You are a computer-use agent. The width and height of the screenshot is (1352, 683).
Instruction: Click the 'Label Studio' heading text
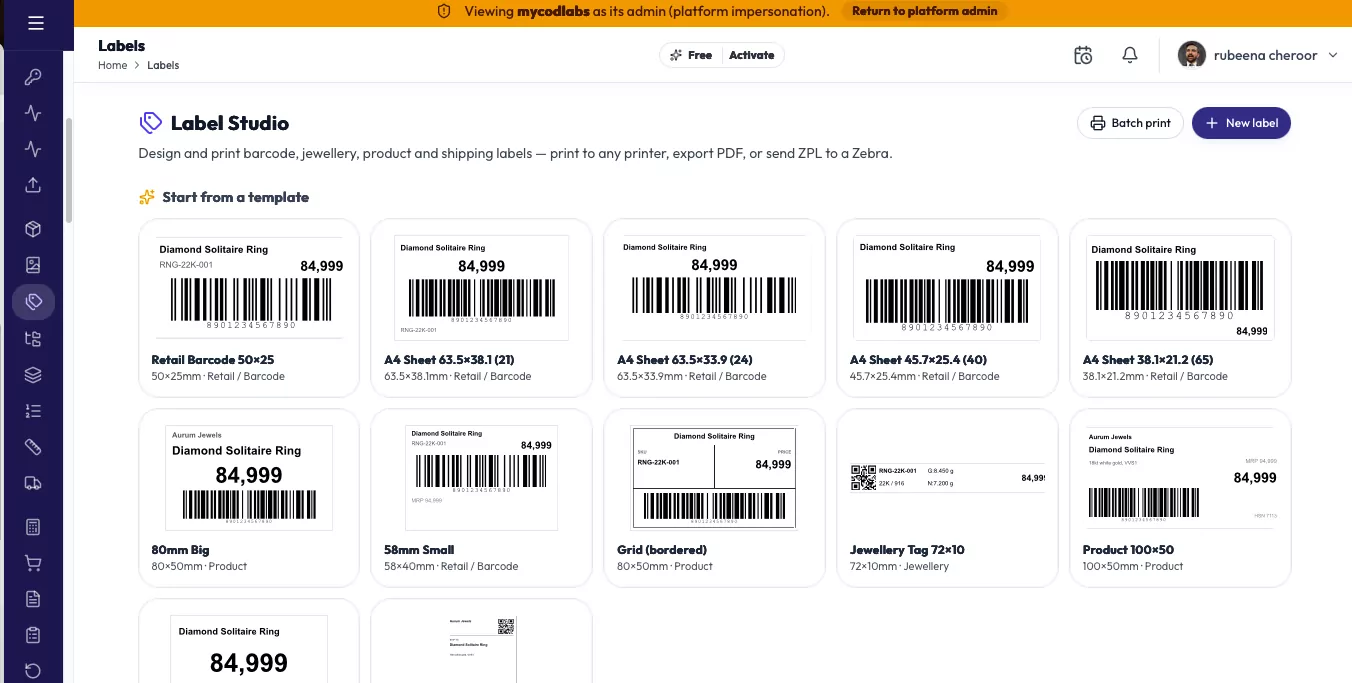(230, 123)
